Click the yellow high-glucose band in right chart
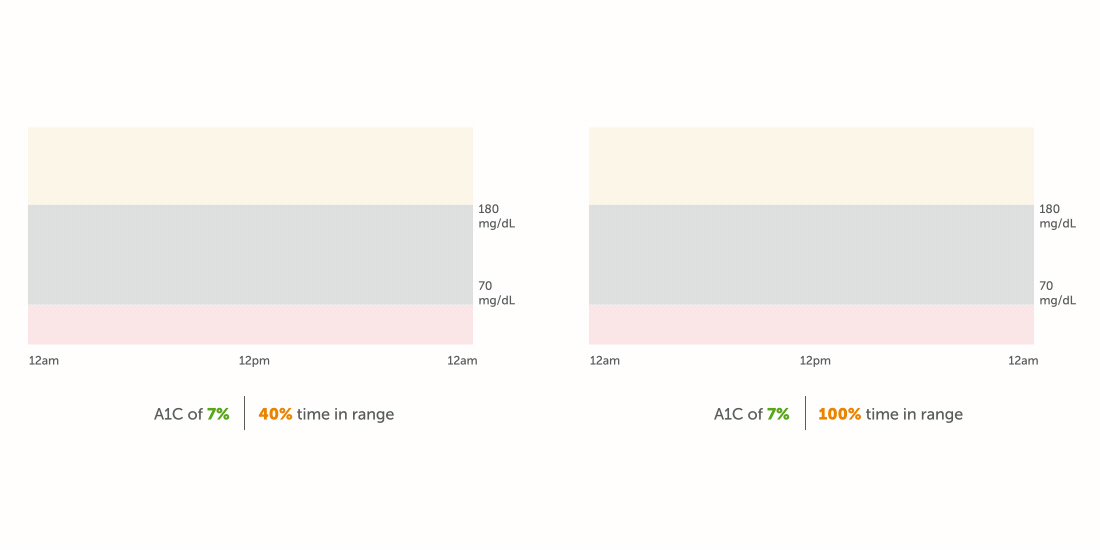The height and width of the screenshot is (550, 1100). tap(811, 166)
